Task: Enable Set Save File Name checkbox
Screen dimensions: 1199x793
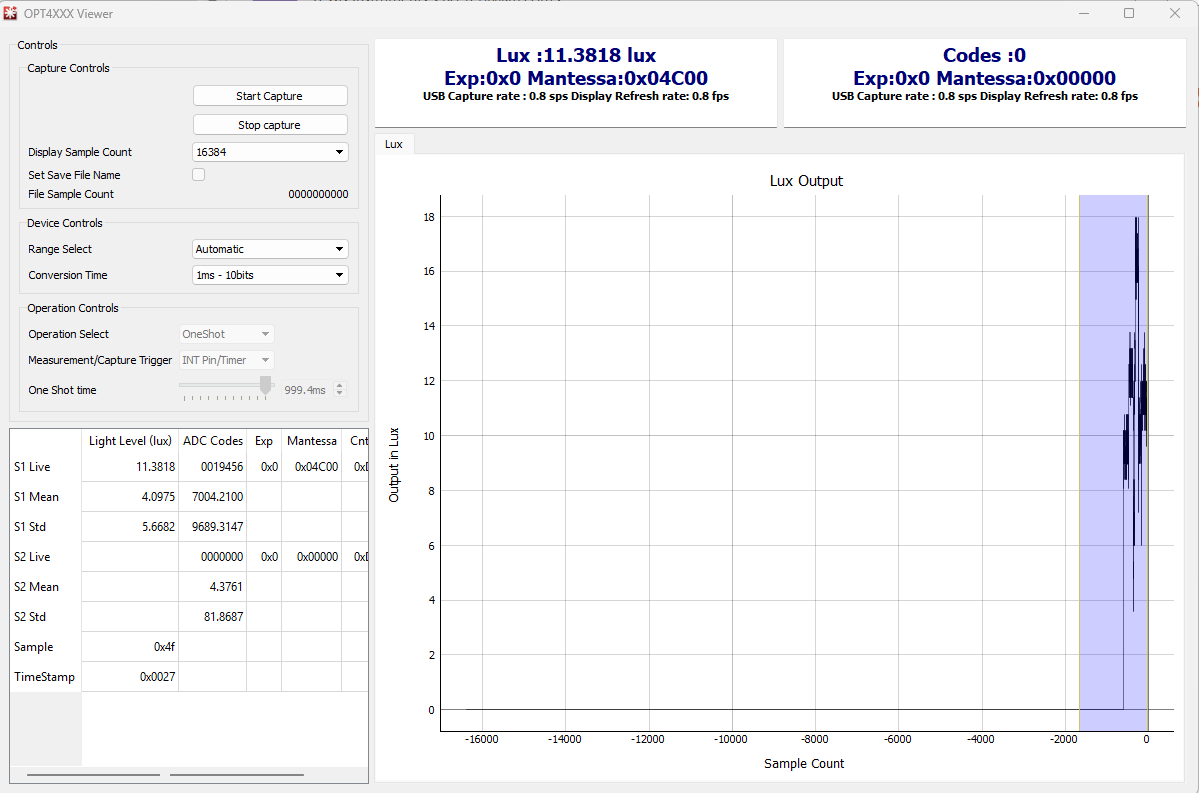Action: pos(199,174)
